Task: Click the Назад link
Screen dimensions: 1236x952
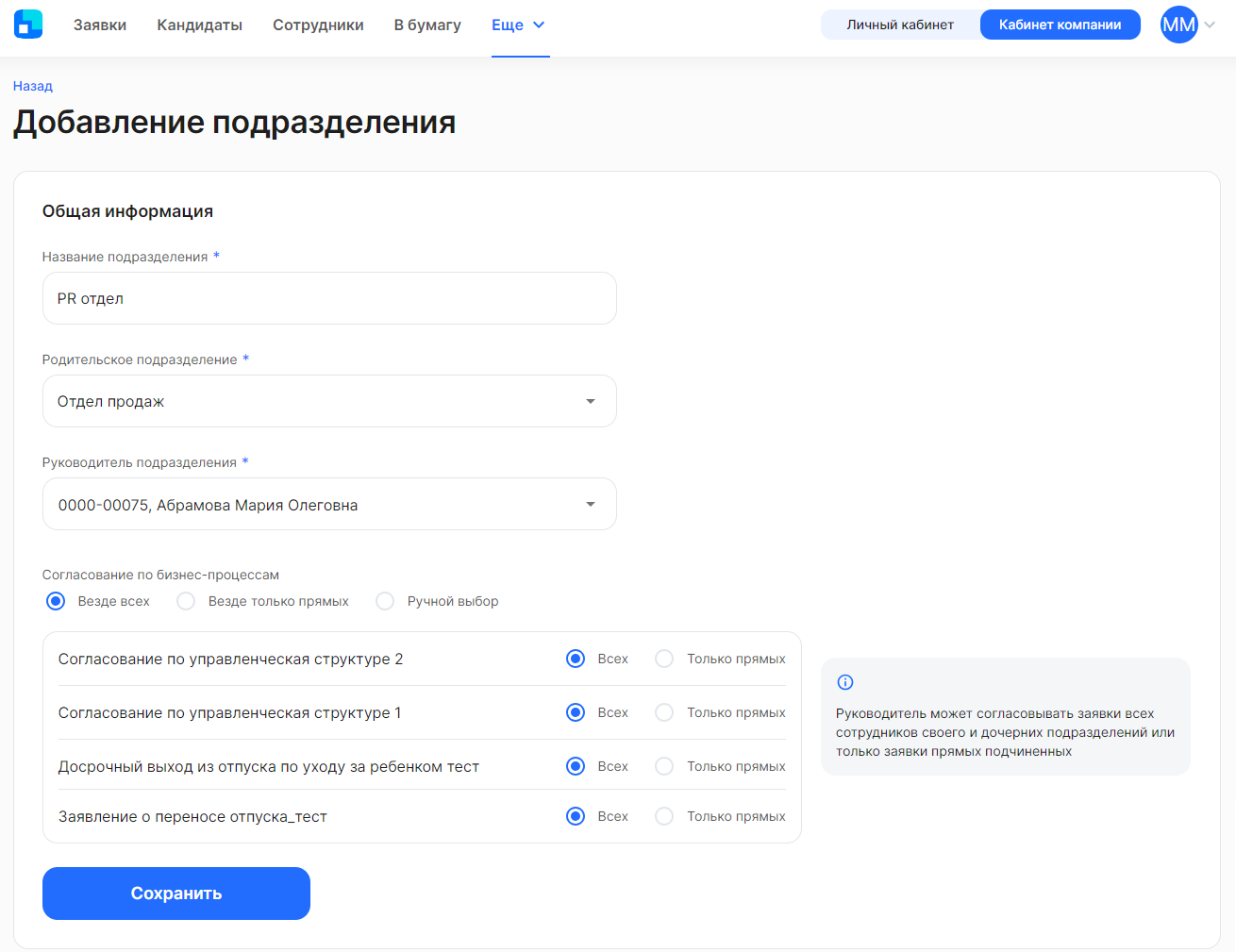Action: (33, 86)
